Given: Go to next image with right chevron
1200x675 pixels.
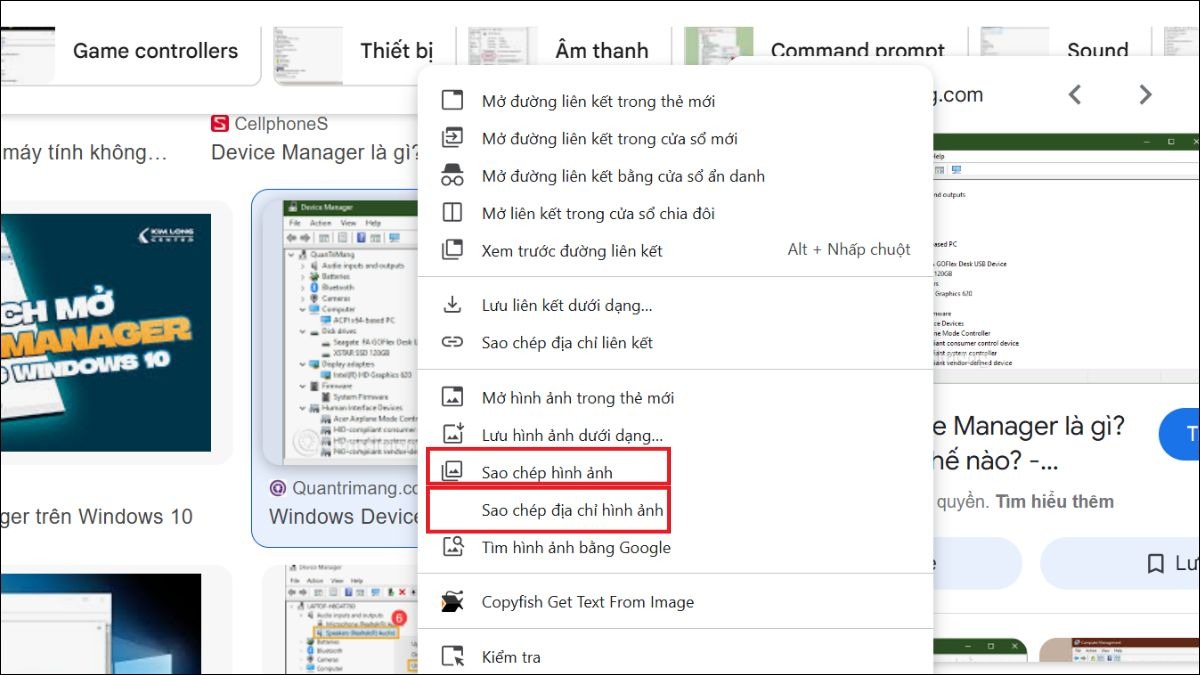Looking at the screenshot, I should click(1145, 95).
